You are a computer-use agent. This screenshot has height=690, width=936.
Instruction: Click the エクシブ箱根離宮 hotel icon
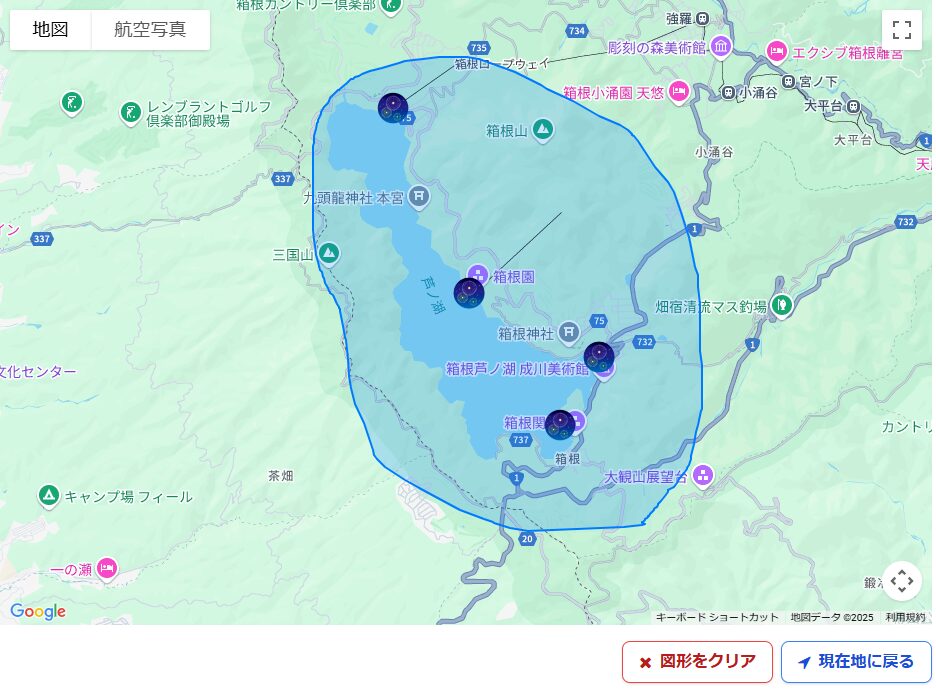(777, 51)
